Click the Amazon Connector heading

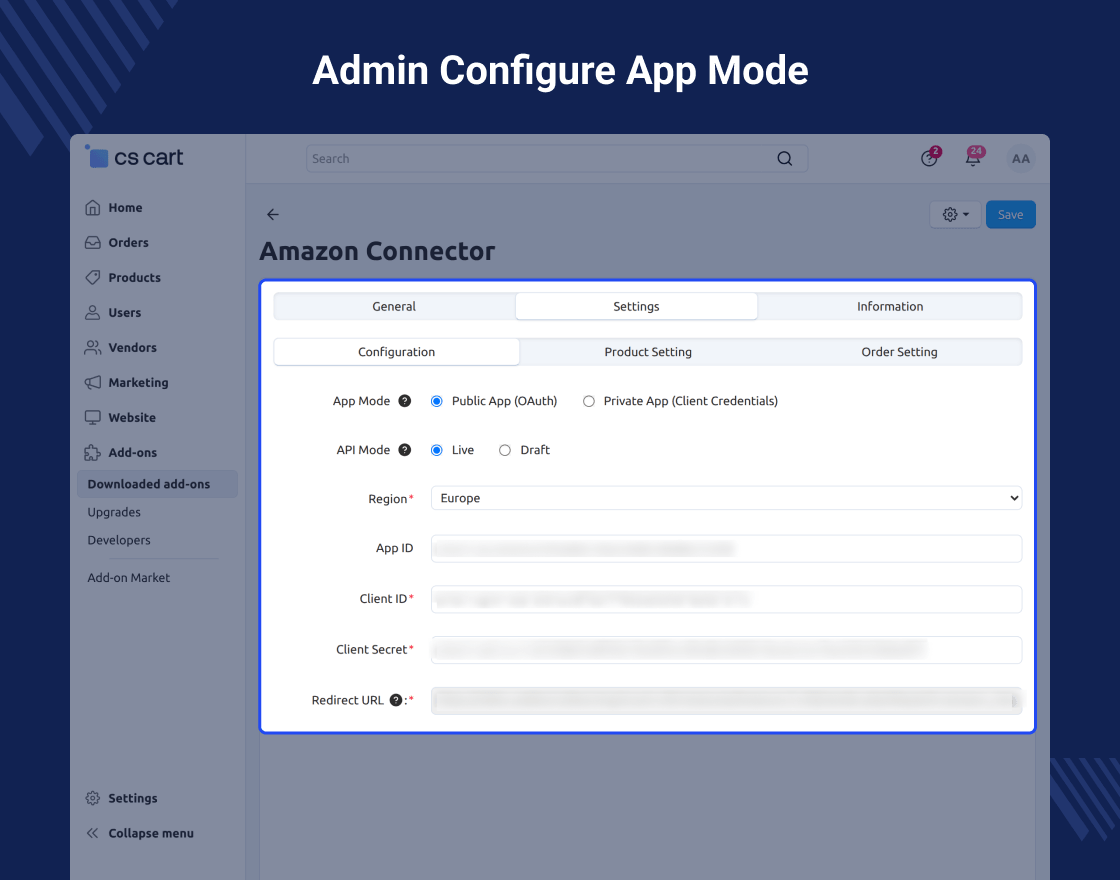tap(377, 251)
